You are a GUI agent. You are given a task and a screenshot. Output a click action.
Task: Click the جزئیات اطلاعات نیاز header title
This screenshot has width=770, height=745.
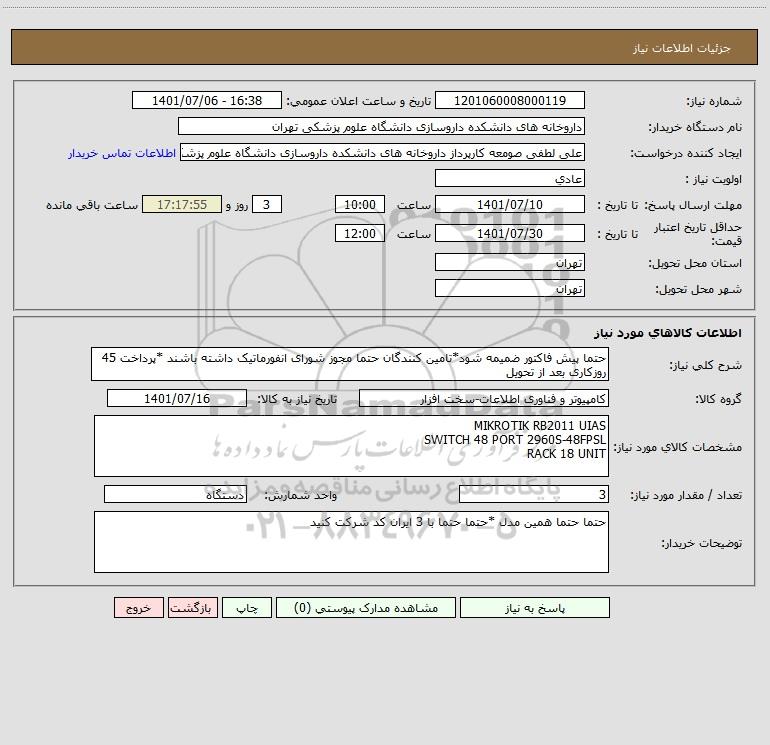[682, 48]
